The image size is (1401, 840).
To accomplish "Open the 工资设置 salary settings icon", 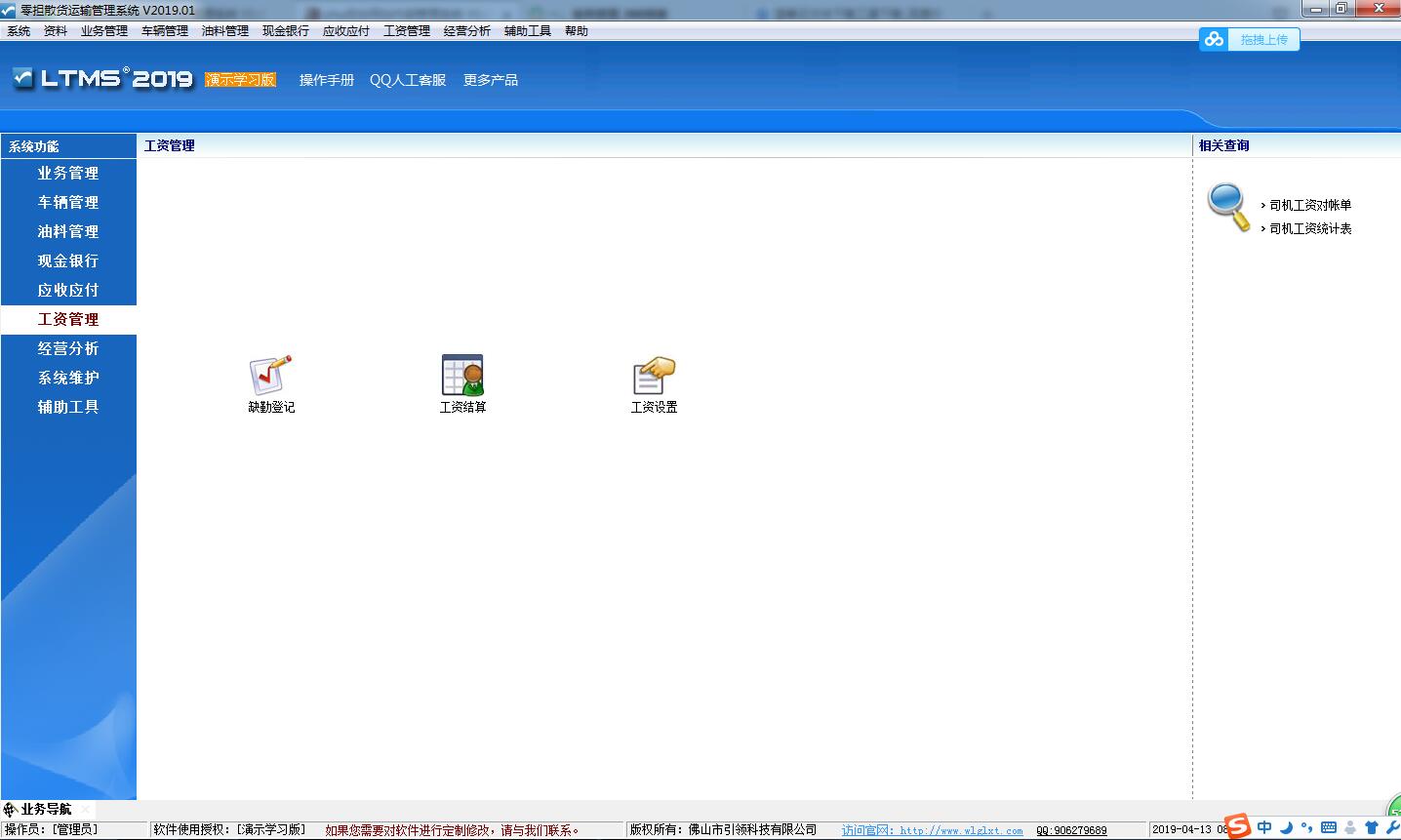I will point(654,384).
